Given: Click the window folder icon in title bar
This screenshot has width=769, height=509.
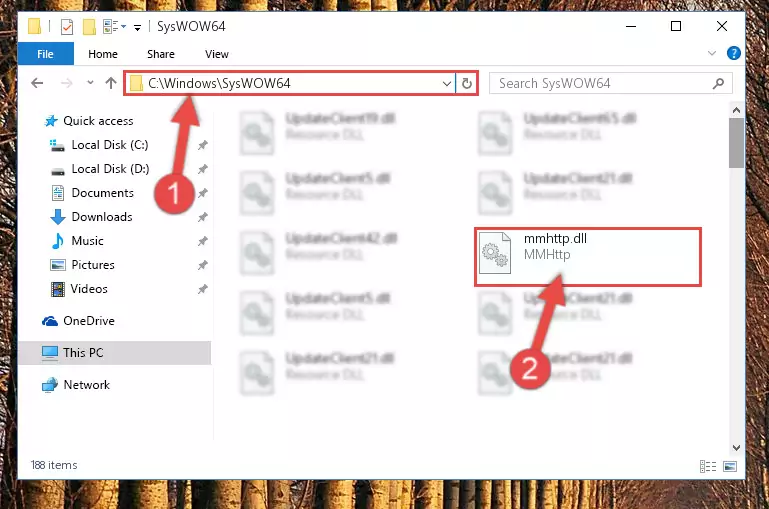Looking at the screenshot, I should [34, 26].
